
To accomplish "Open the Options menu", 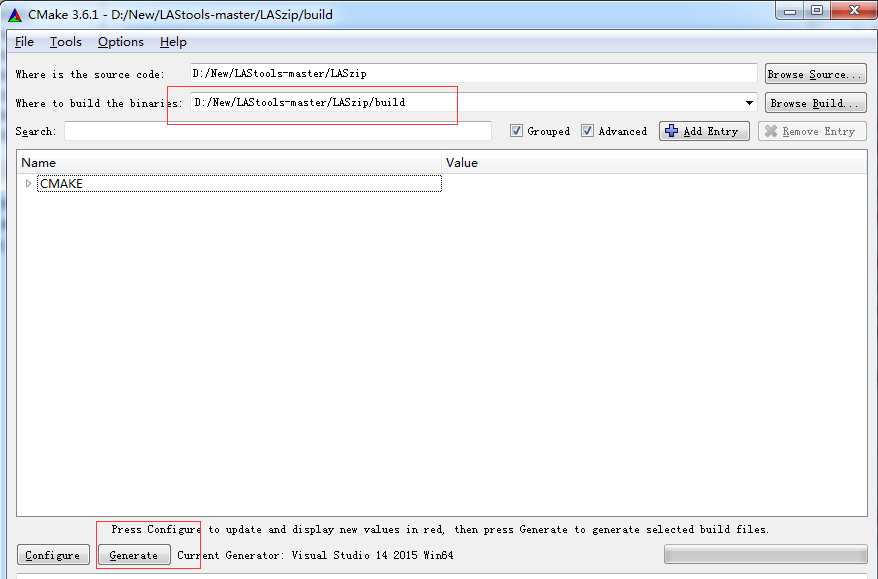I will pos(120,42).
